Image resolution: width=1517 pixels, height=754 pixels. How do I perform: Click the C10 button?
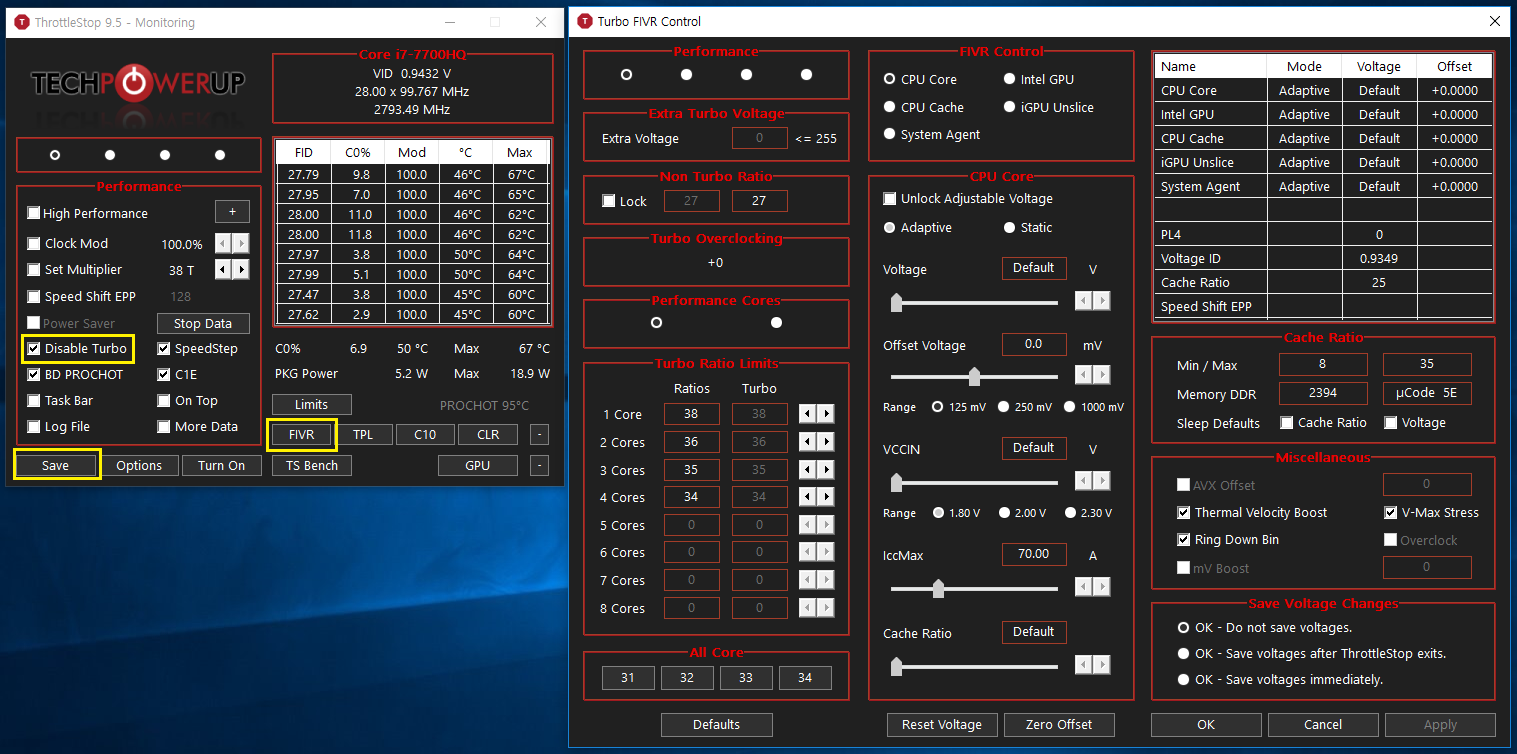click(425, 434)
